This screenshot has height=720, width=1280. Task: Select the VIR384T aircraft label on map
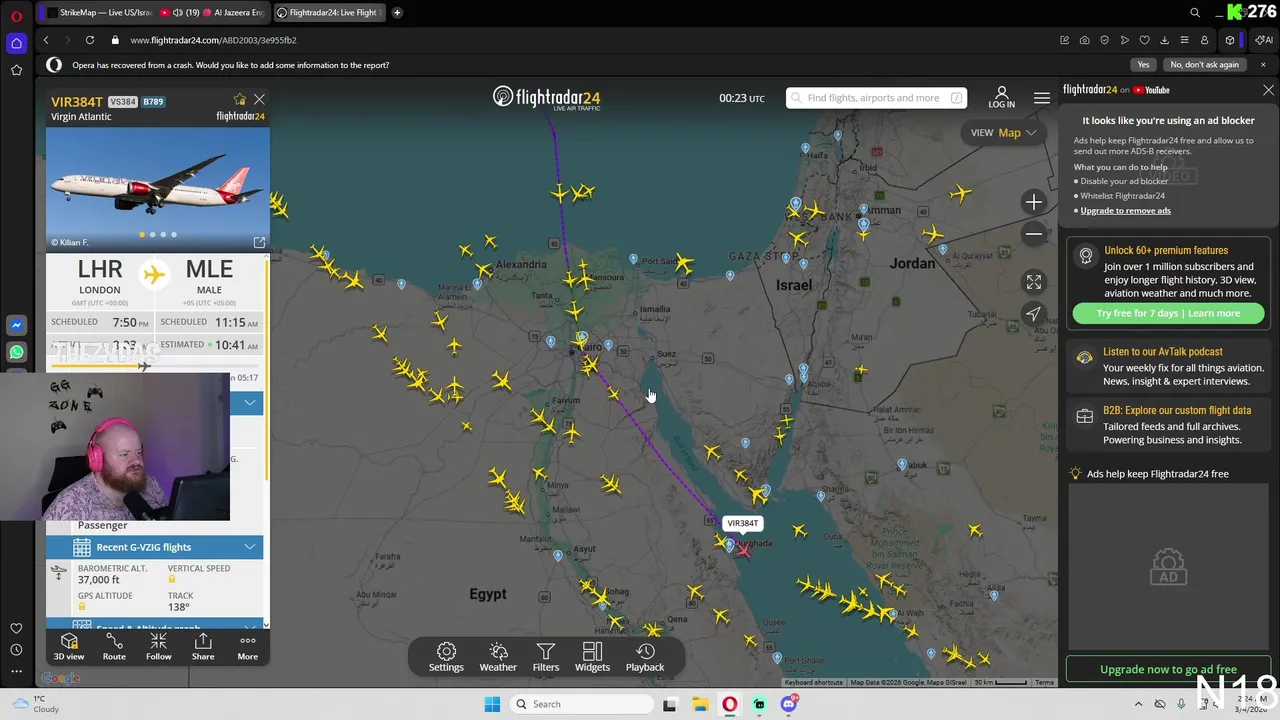pos(742,523)
